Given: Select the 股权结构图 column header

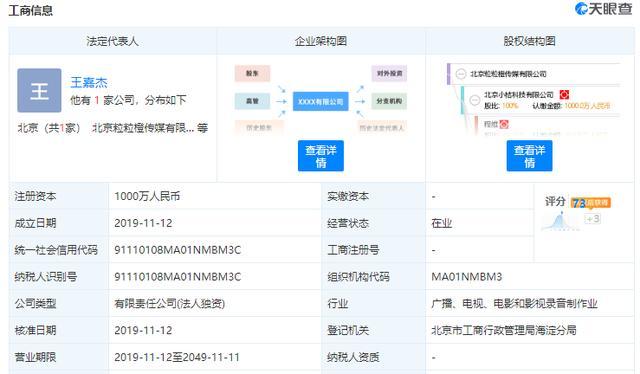Looking at the screenshot, I should (x=530, y=41).
